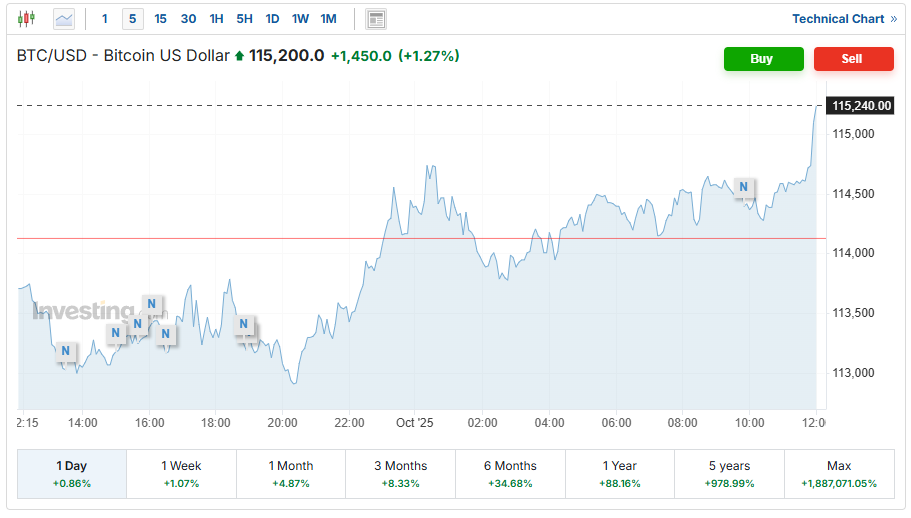Screen dimensions: 911x518
Task: Click the 115,240.00 current price label
Action: coord(861,106)
